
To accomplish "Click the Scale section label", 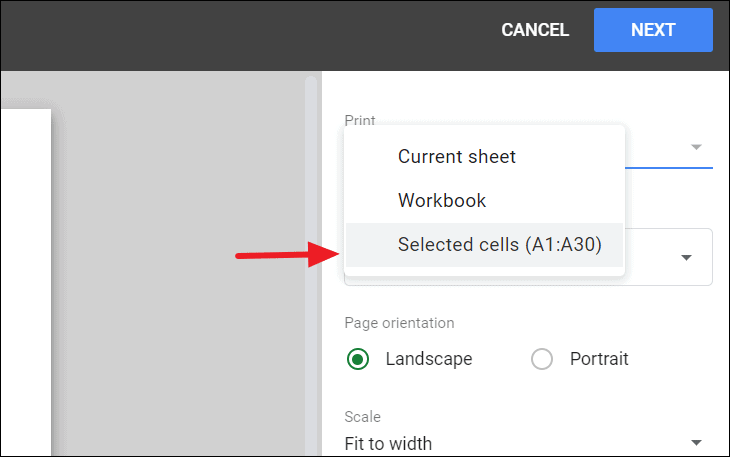I will (362, 417).
